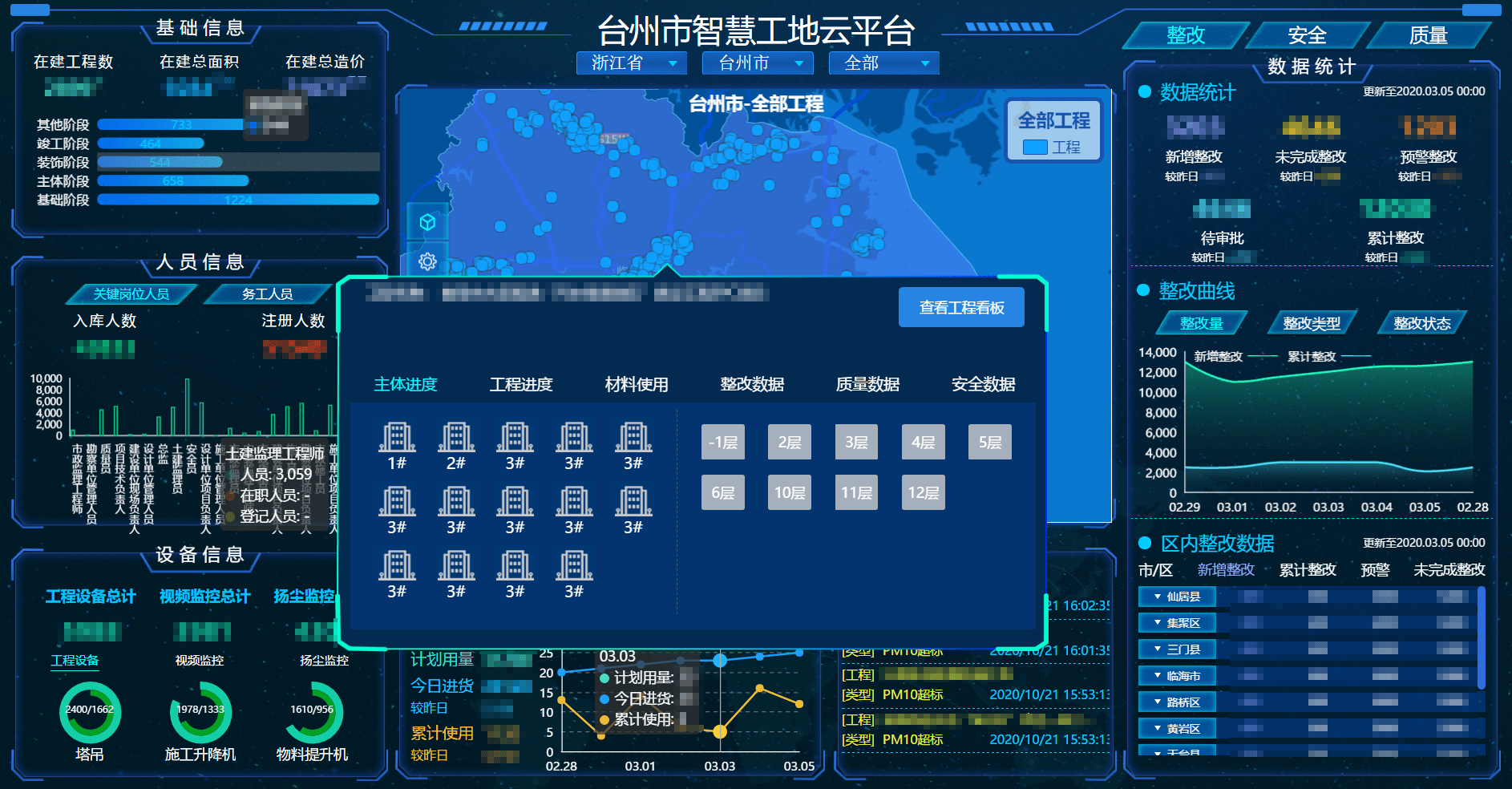Image resolution: width=1512 pixels, height=789 pixels.
Task: Toggle the -1层 floor selection
Action: [x=723, y=442]
